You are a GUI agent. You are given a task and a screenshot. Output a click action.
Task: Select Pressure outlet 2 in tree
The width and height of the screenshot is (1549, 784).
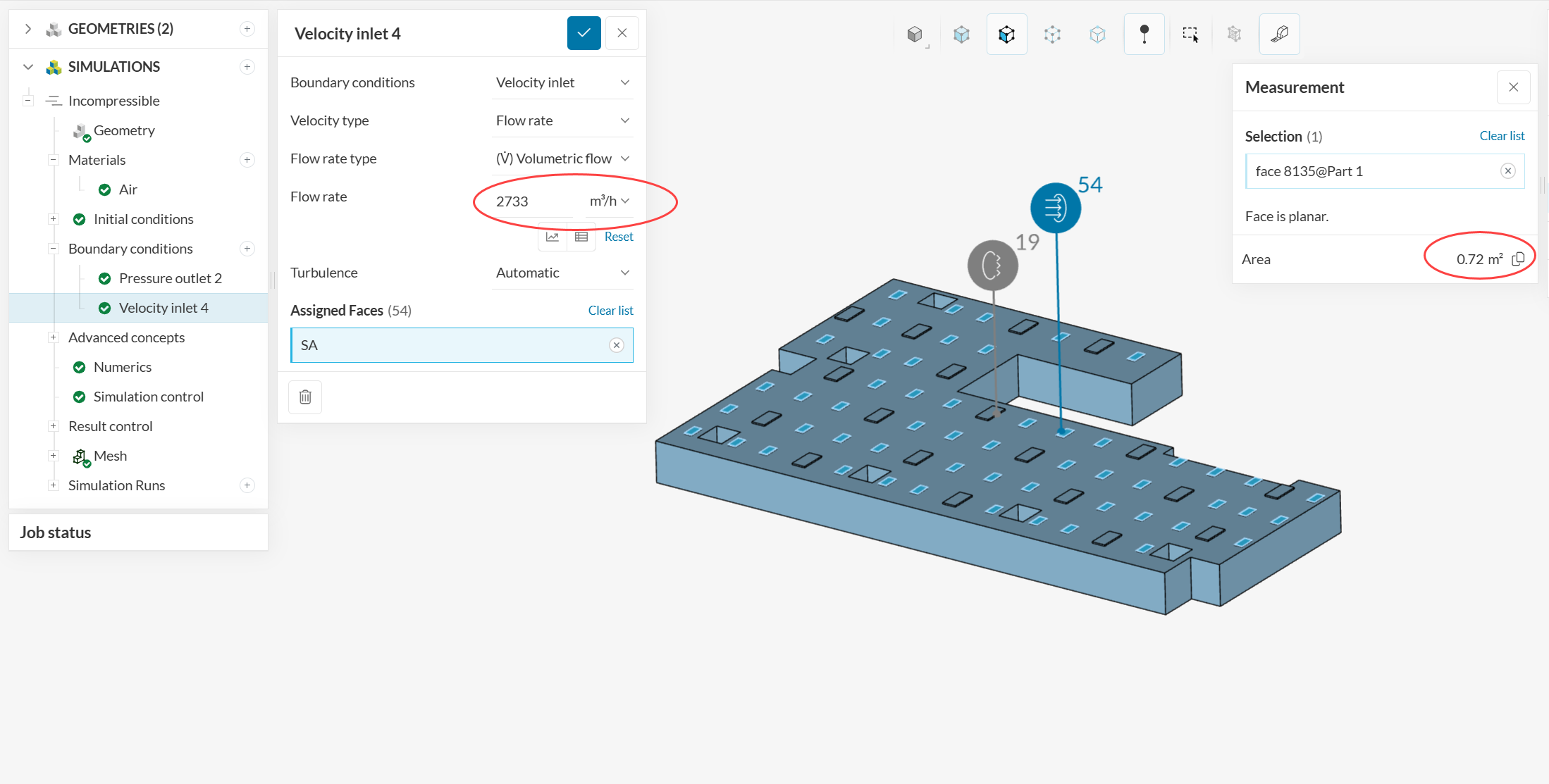[x=170, y=278]
